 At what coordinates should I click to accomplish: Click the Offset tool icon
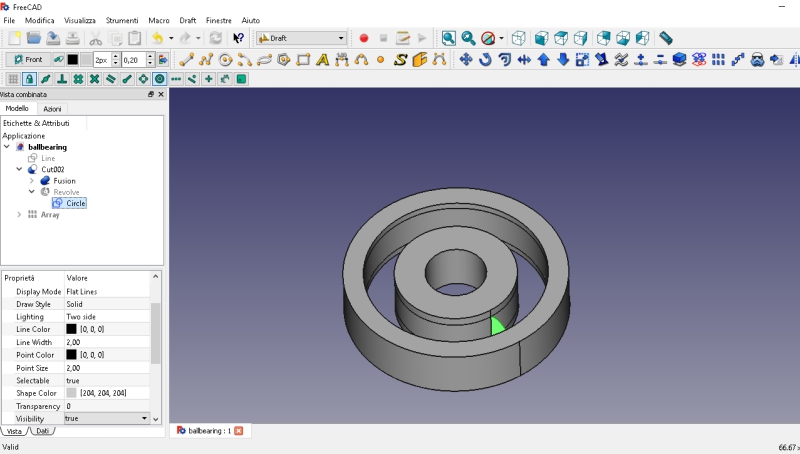(x=505, y=60)
